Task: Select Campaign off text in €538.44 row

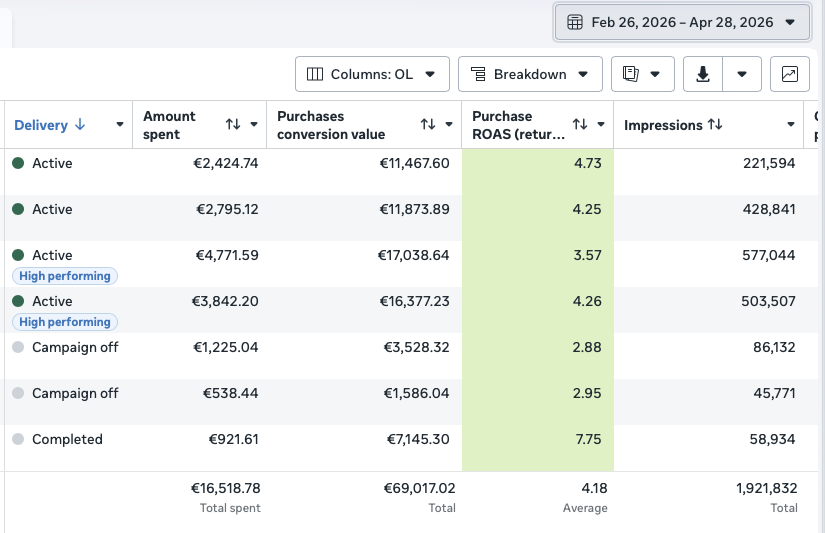Action: tap(75, 393)
